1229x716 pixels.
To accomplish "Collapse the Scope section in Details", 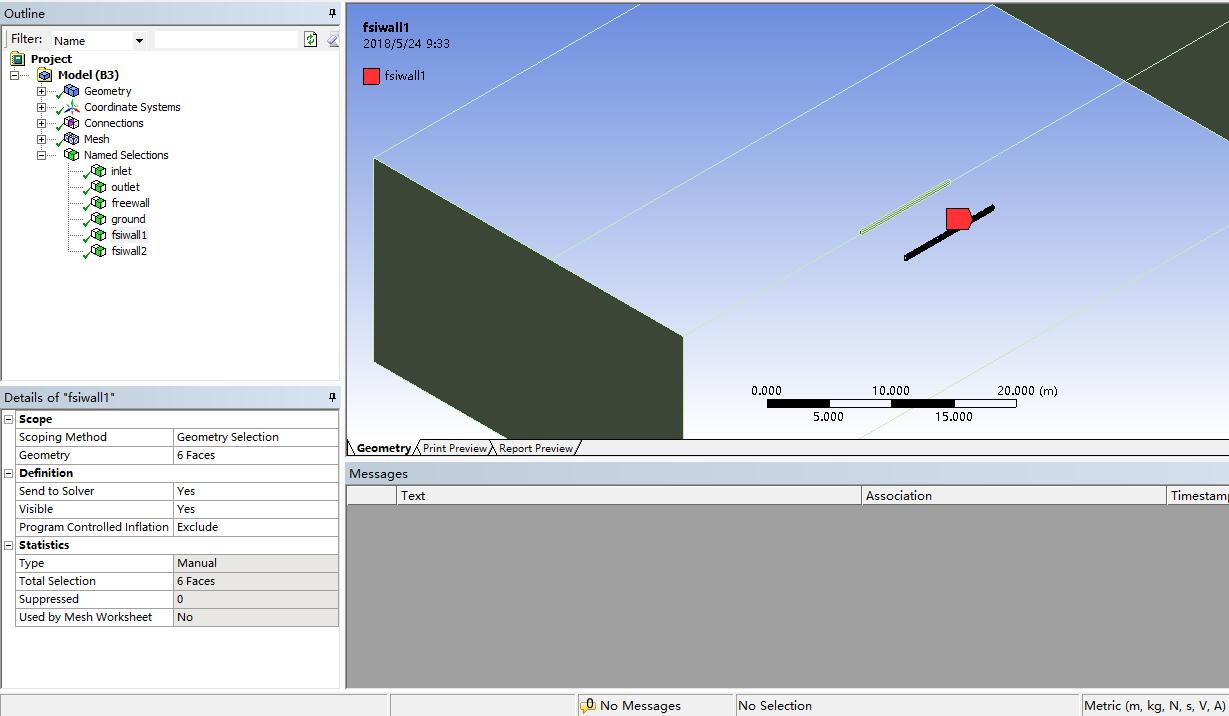I will point(9,419).
